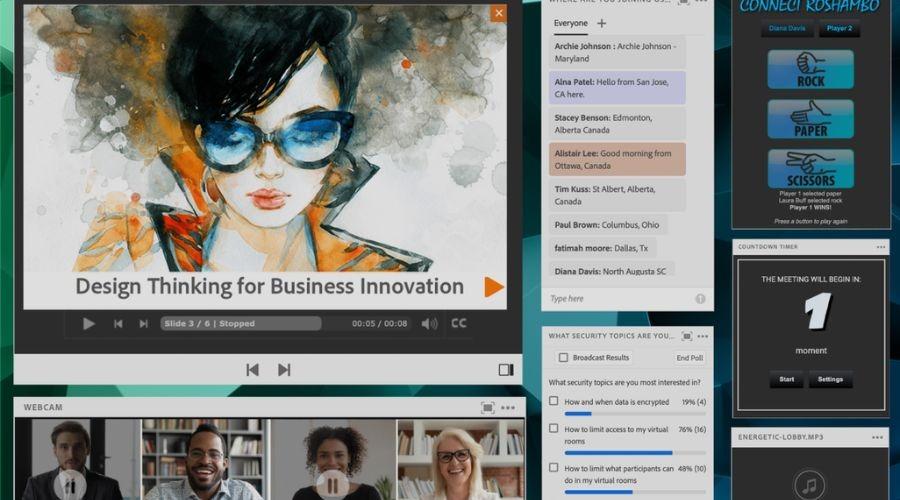This screenshot has height=500, width=900.
Task: Click the share pod previous arrow button
Action: click(253, 370)
